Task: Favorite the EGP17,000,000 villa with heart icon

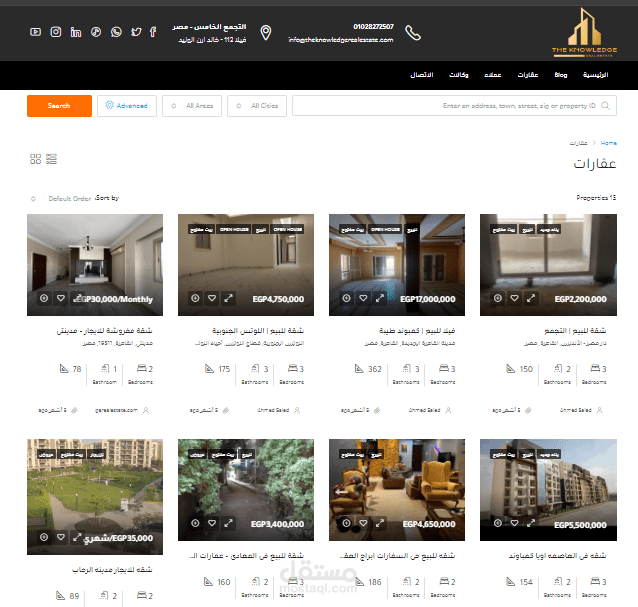Action: [363, 298]
